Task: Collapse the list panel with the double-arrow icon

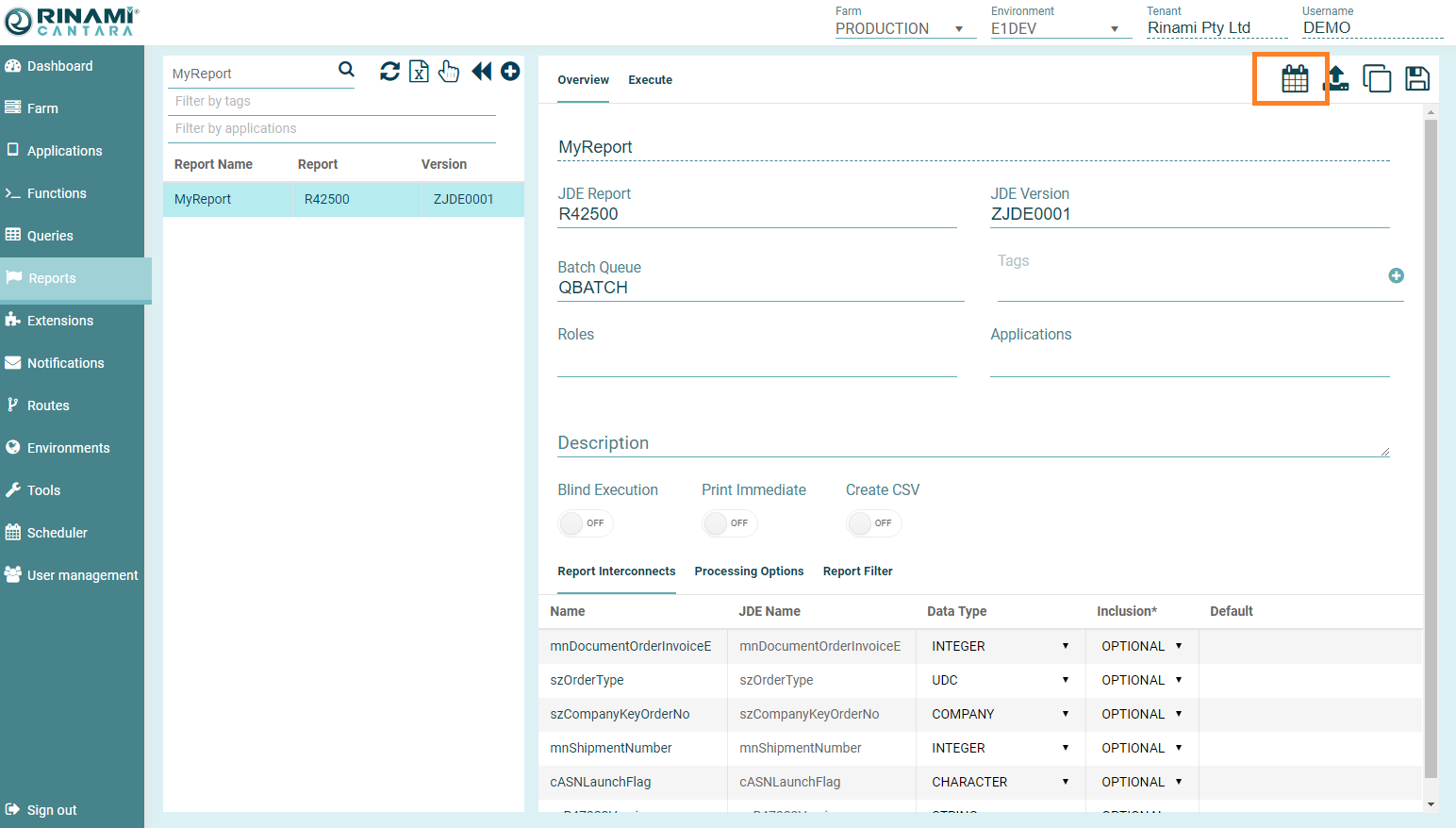Action: click(481, 72)
